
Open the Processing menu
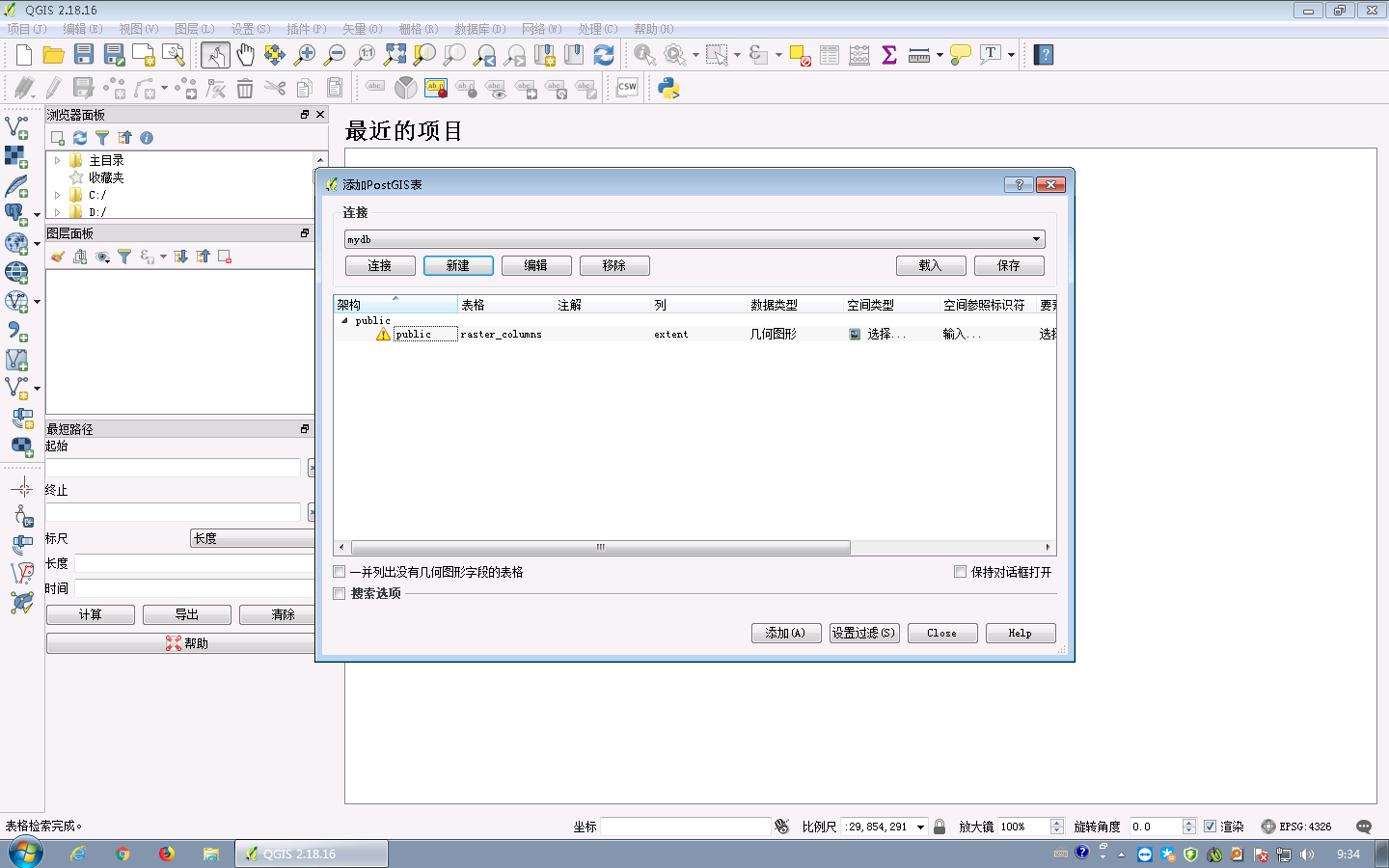click(x=598, y=29)
